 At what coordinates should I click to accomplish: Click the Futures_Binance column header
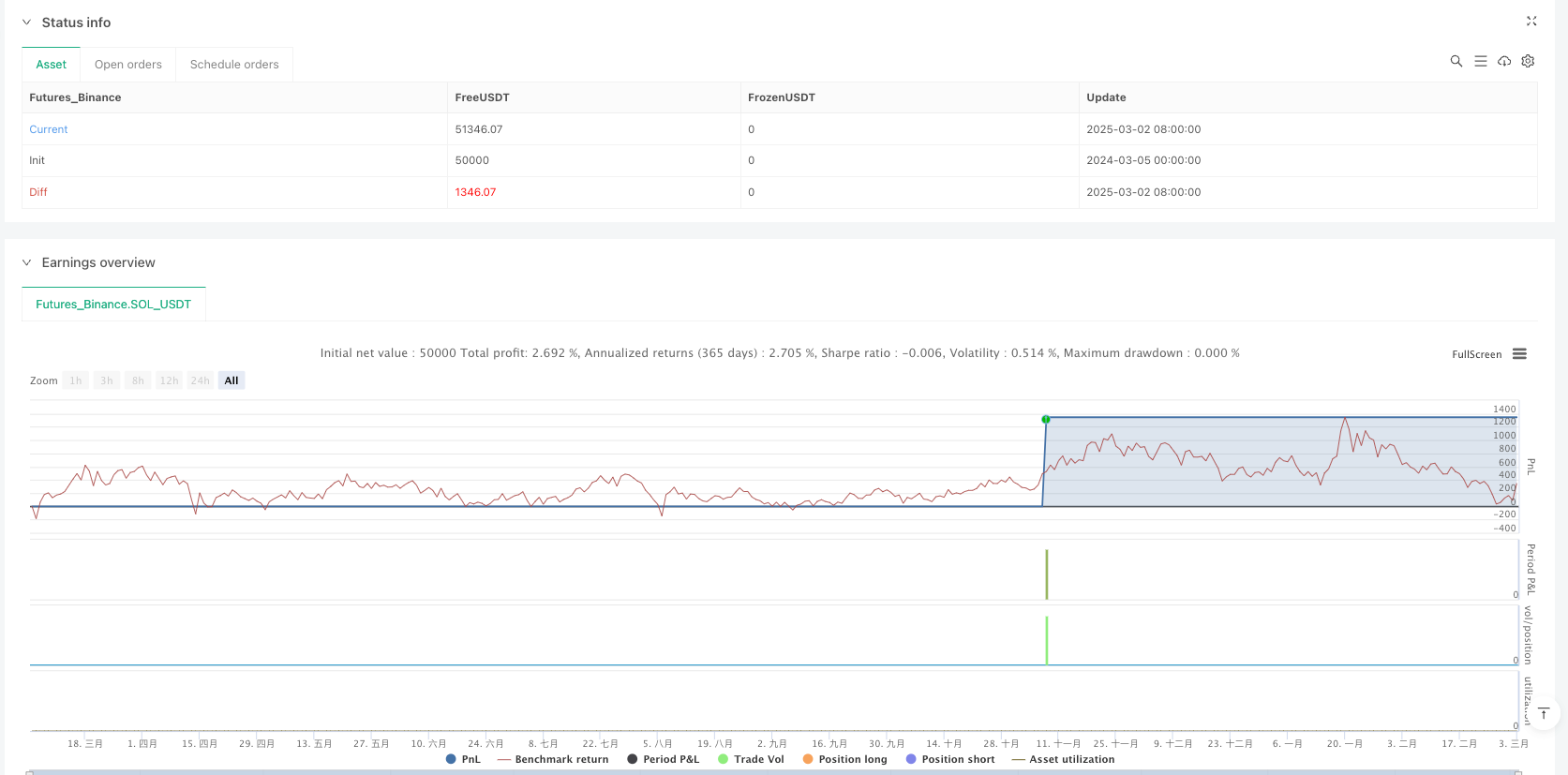tap(75, 97)
